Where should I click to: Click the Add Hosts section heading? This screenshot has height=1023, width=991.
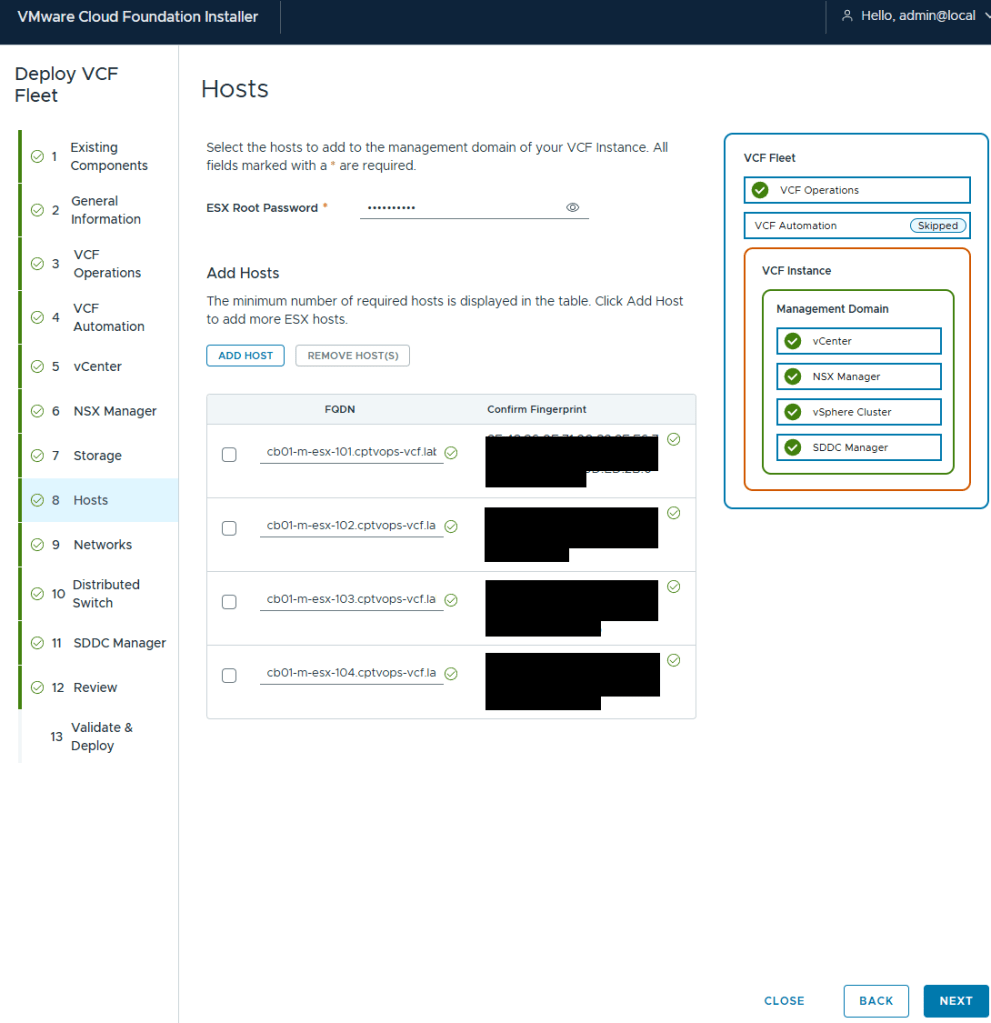(243, 273)
